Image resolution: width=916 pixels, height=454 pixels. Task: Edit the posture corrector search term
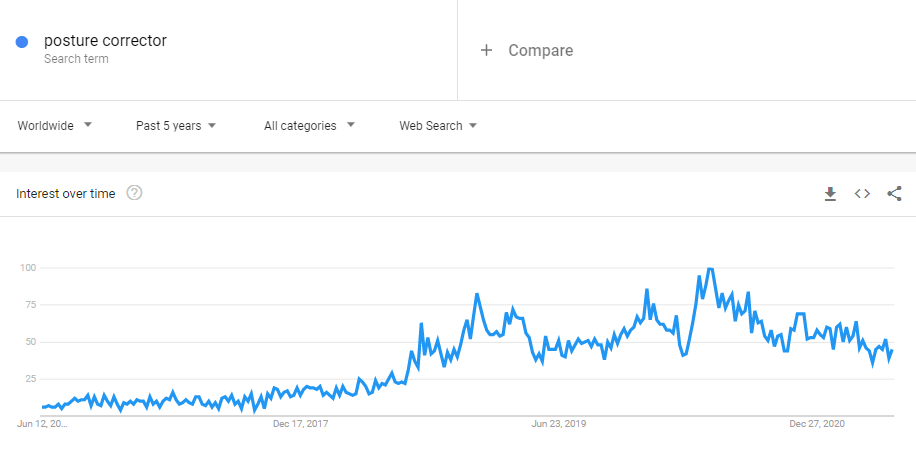(x=105, y=41)
